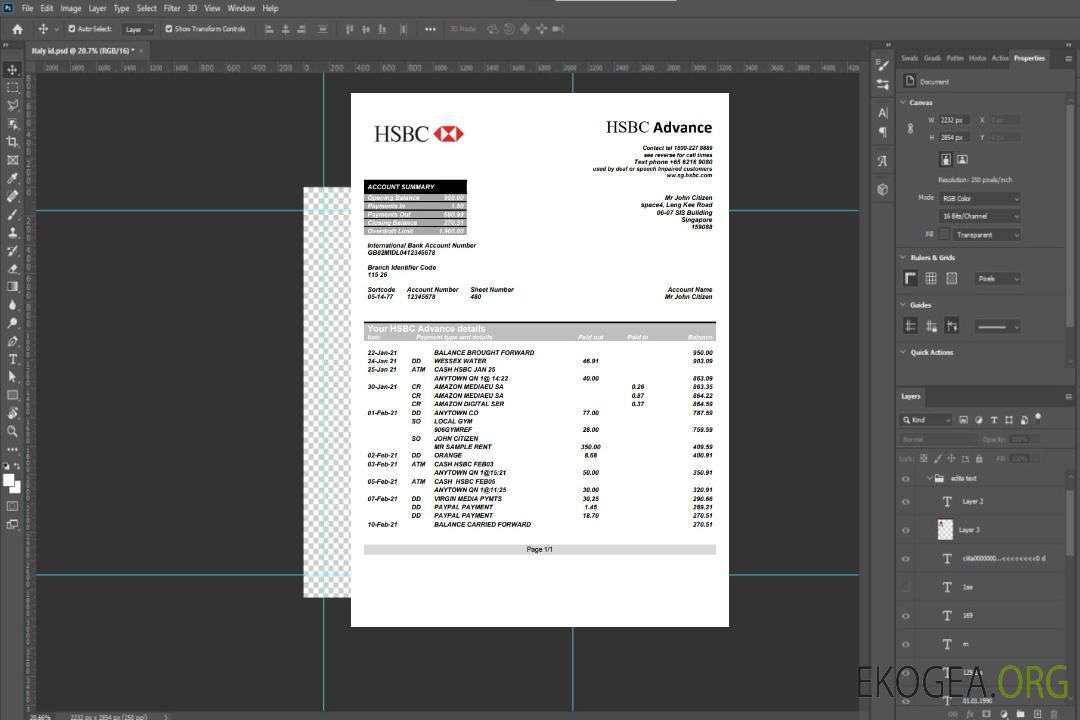Select the 'Italy id.psd' document tab
This screenshot has height=720, width=1080.
pos(83,51)
